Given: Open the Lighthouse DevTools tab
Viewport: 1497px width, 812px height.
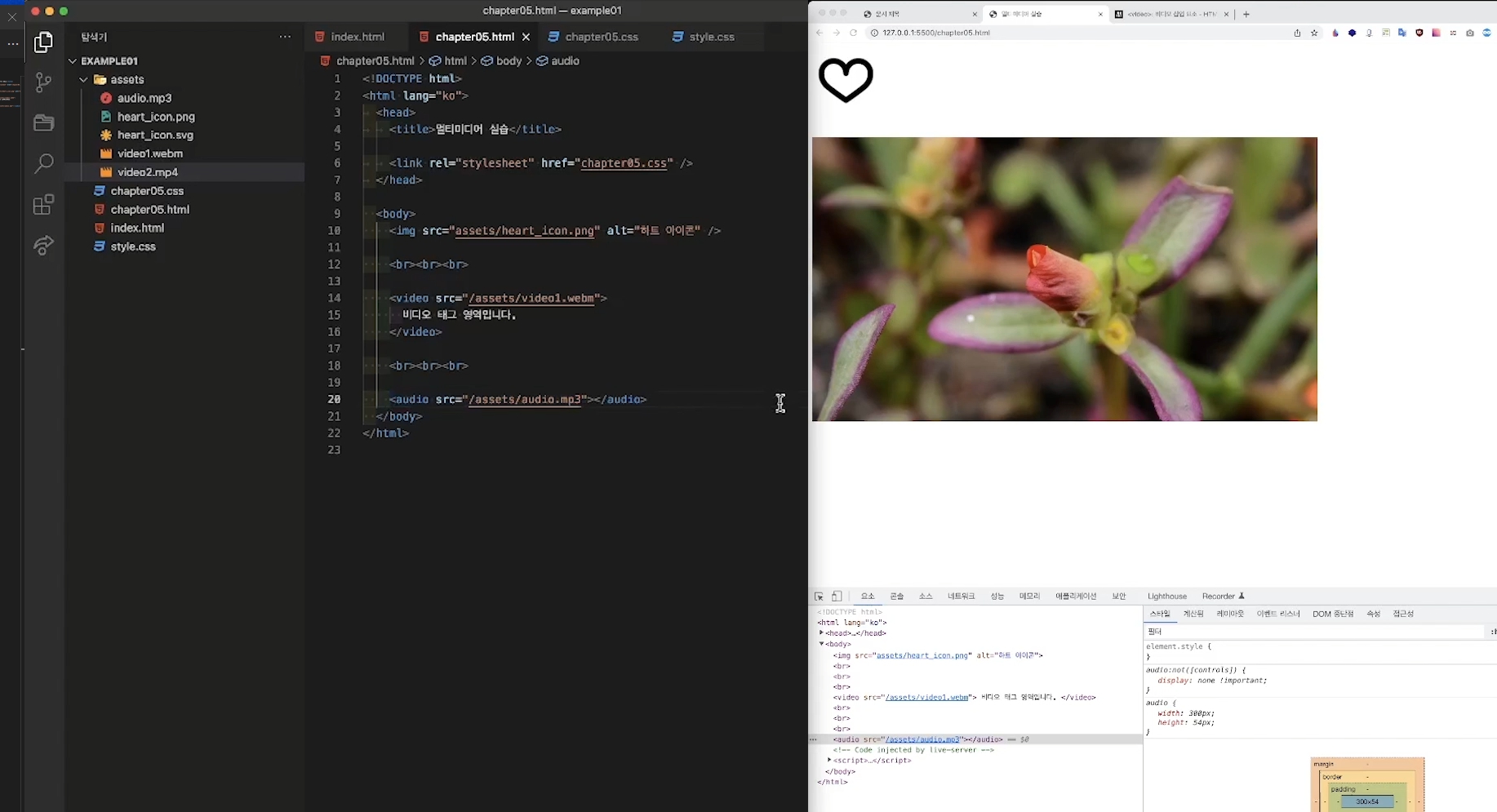Looking at the screenshot, I should point(1166,597).
